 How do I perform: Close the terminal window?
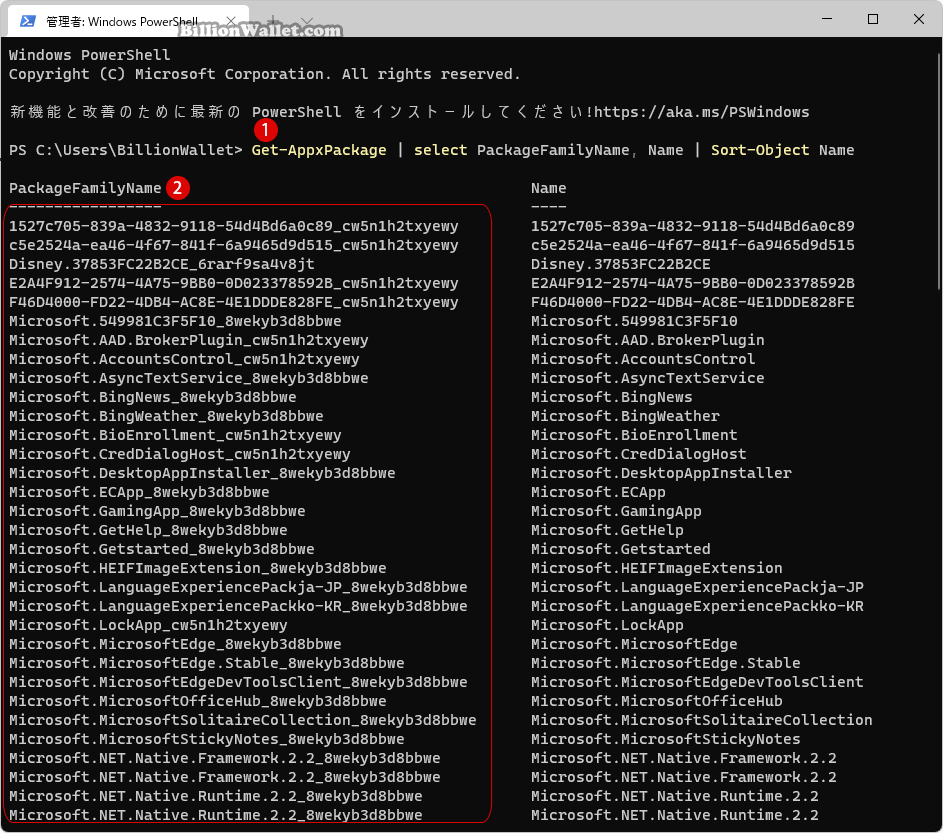[x=918, y=19]
